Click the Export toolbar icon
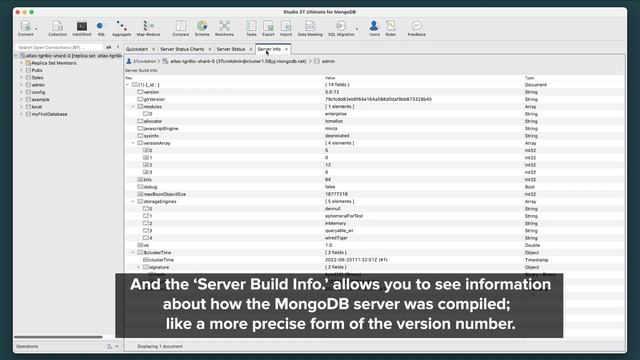 [x=268, y=28]
